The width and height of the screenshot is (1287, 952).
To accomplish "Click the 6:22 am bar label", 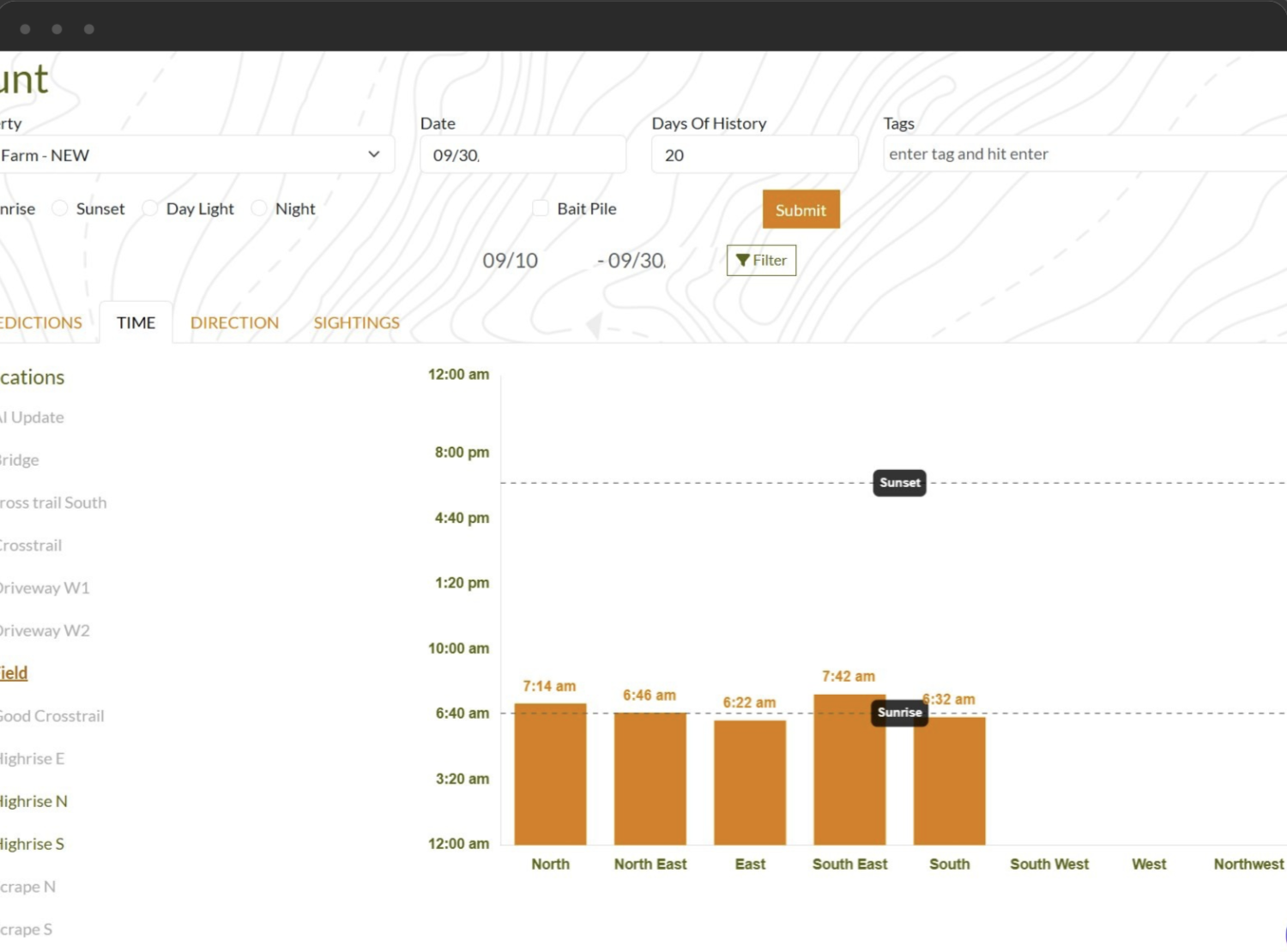I will [749, 703].
